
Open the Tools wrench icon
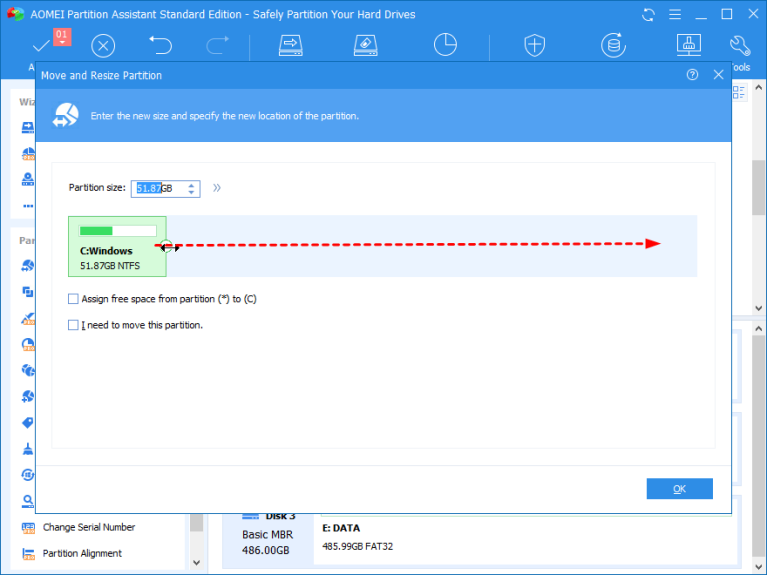click(x=740, y=46)
